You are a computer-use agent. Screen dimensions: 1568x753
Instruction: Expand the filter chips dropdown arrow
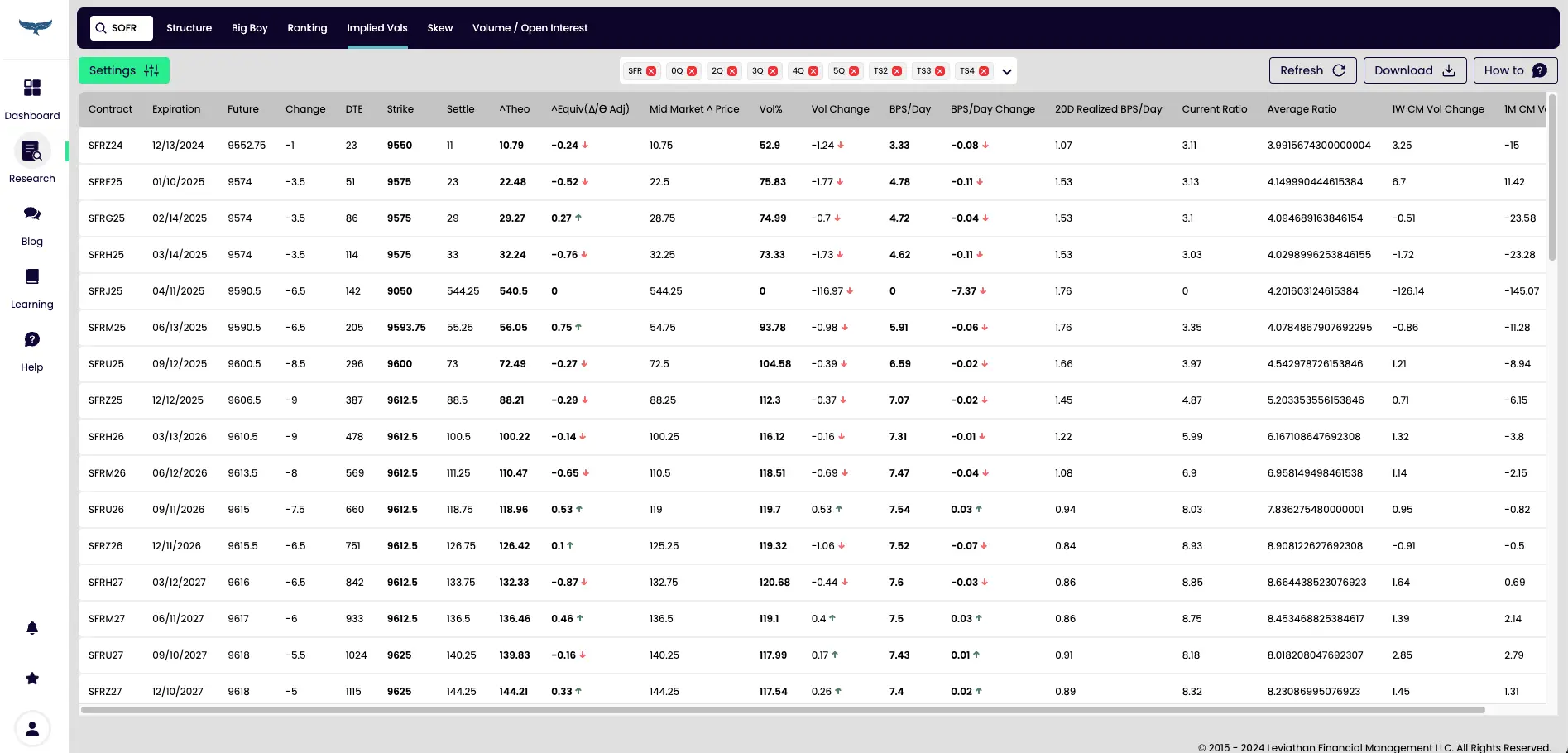tap(1007, 72)
